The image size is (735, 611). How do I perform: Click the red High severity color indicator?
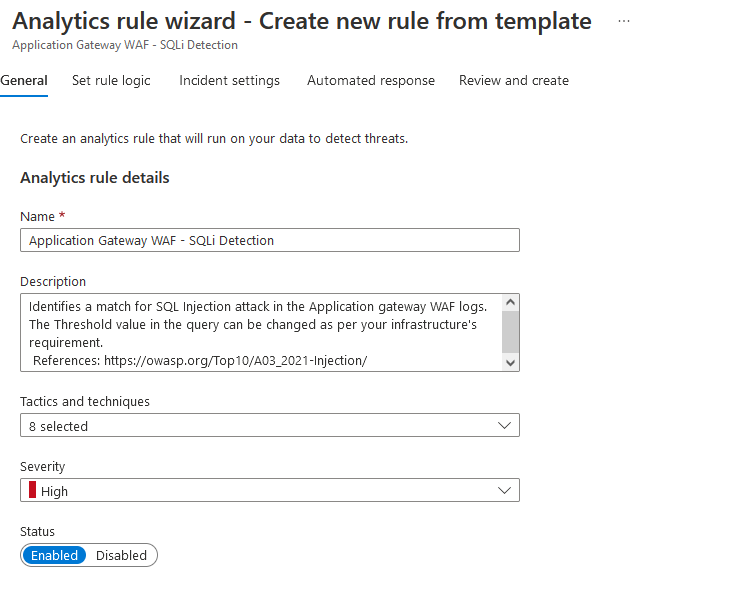click(x=32, y=491)
